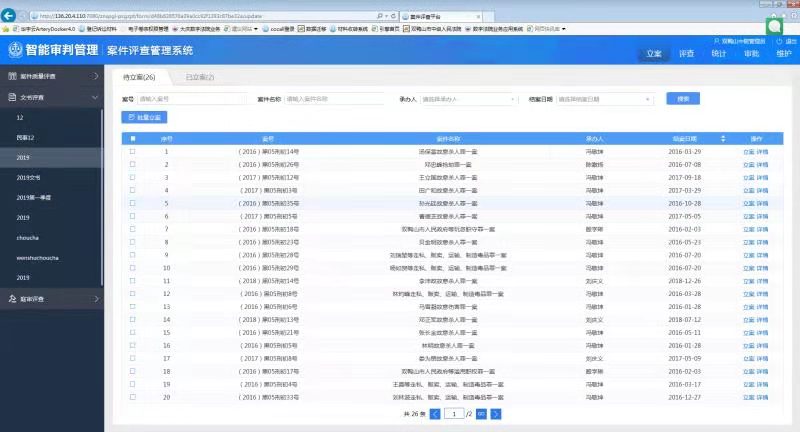
Task: Click the 庭审评查 sidebar icon
Action: click(x=11, y=298)
